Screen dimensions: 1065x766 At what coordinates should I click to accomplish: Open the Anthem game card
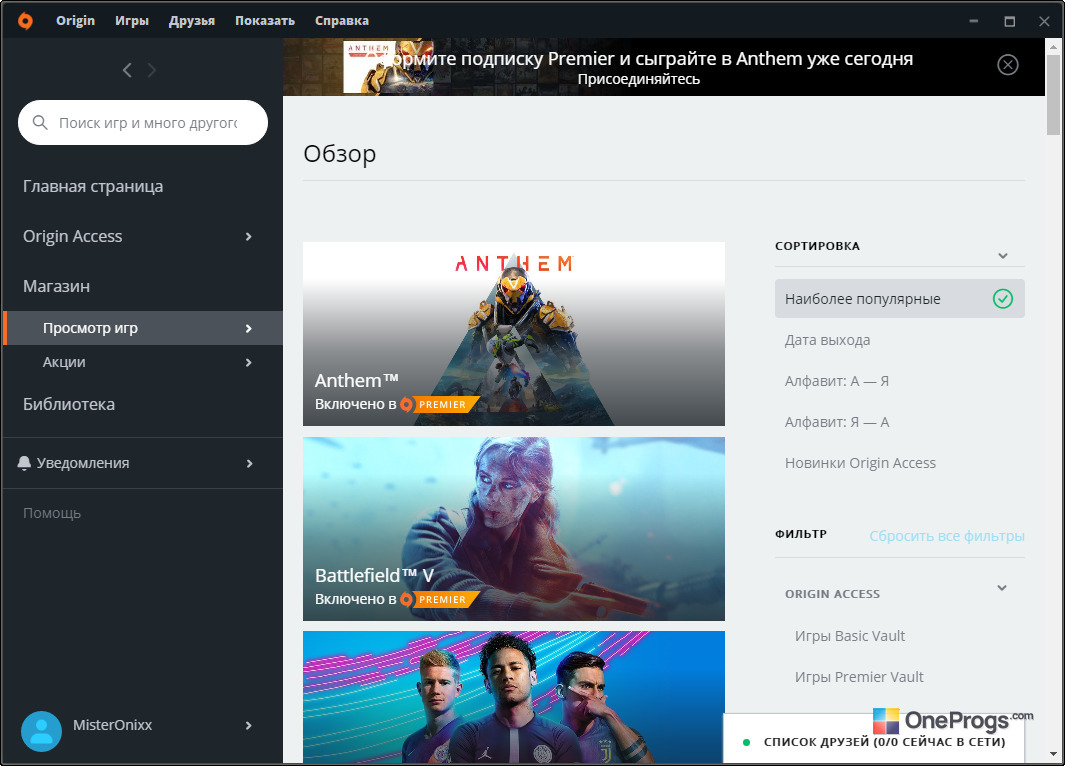[513, 334]
